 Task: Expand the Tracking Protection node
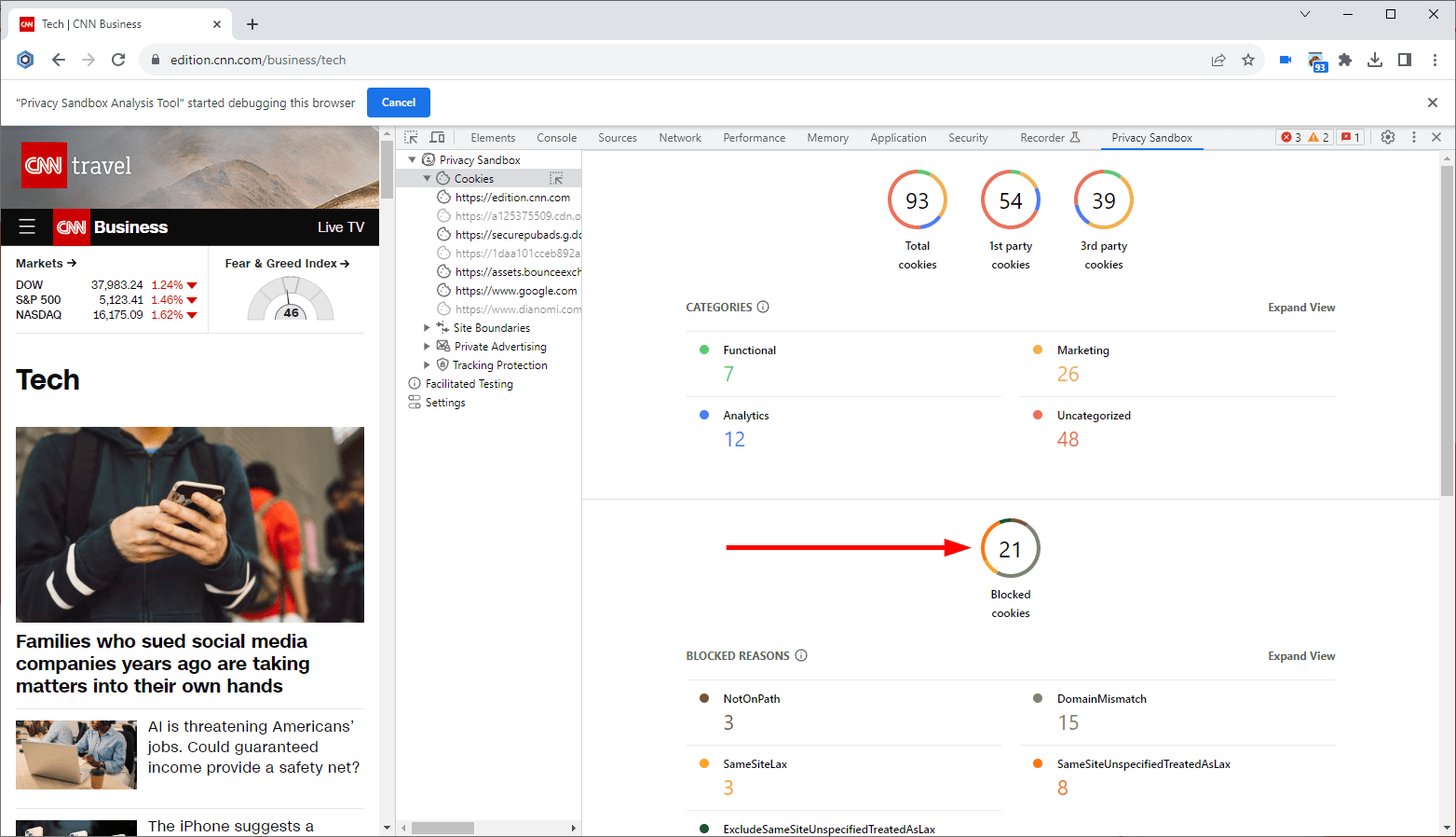[x=428, y=365]
